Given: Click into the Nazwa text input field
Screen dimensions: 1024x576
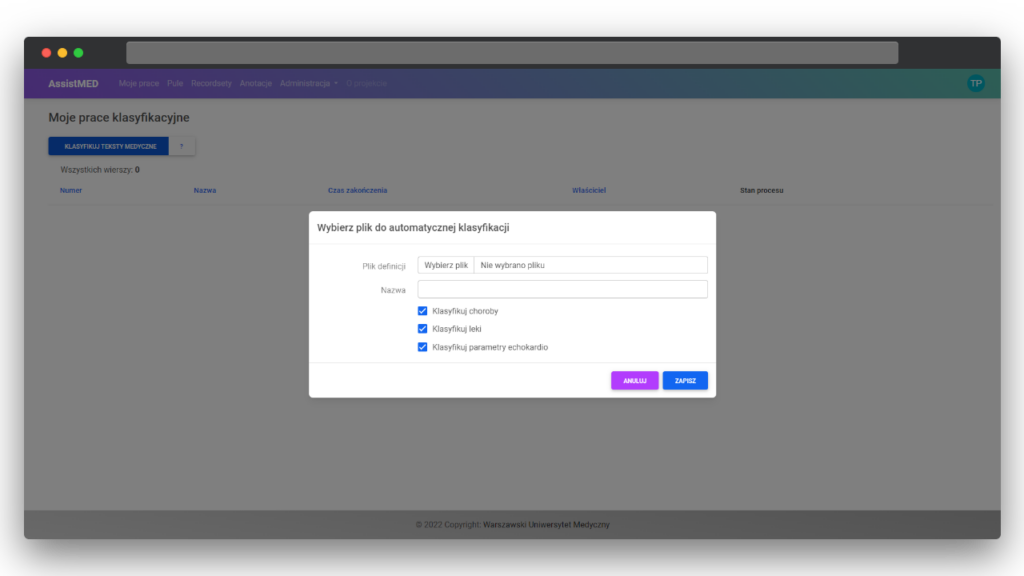Looking at the screenshot, I should pos(562,289).
